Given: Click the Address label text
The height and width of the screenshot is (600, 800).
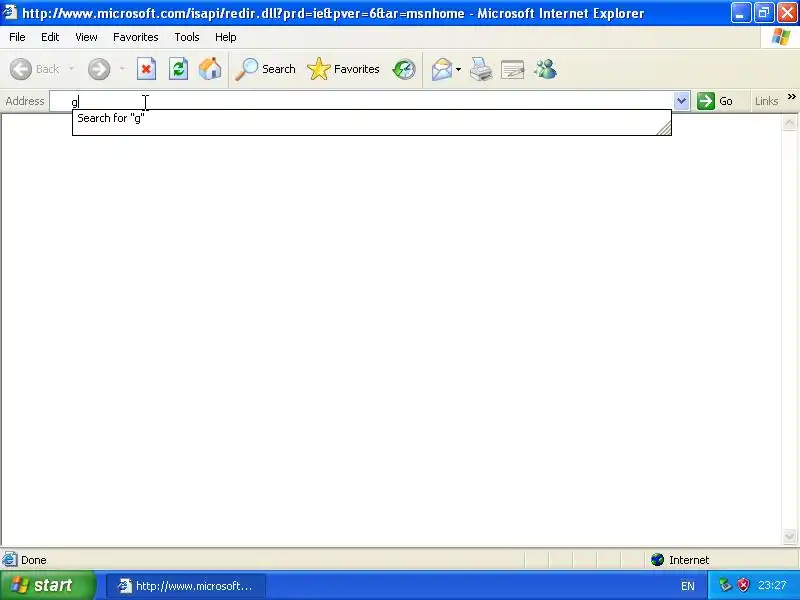Looking at the screenshot, I should tap(24, 101).
